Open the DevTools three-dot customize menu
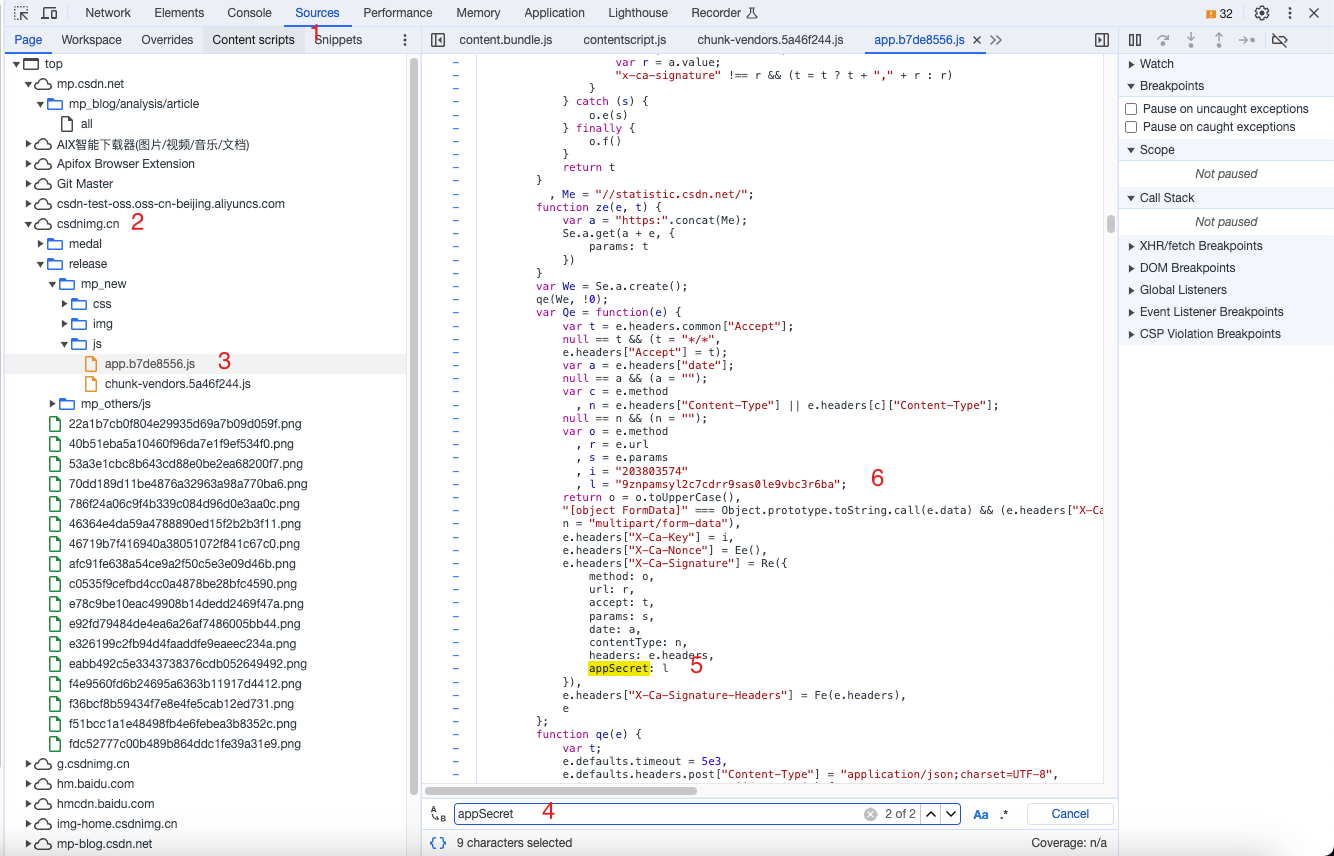 pyautogui.click(x=1289, y=13)
